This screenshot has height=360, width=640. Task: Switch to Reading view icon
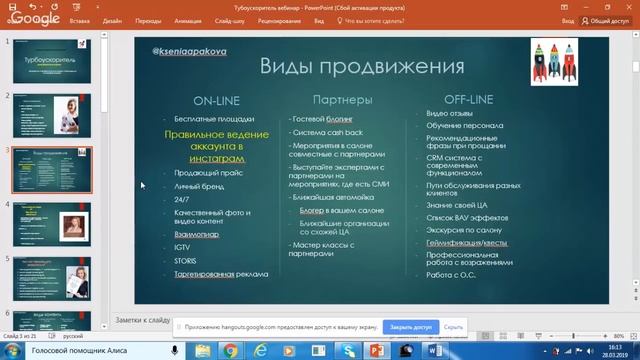[521, 336]
